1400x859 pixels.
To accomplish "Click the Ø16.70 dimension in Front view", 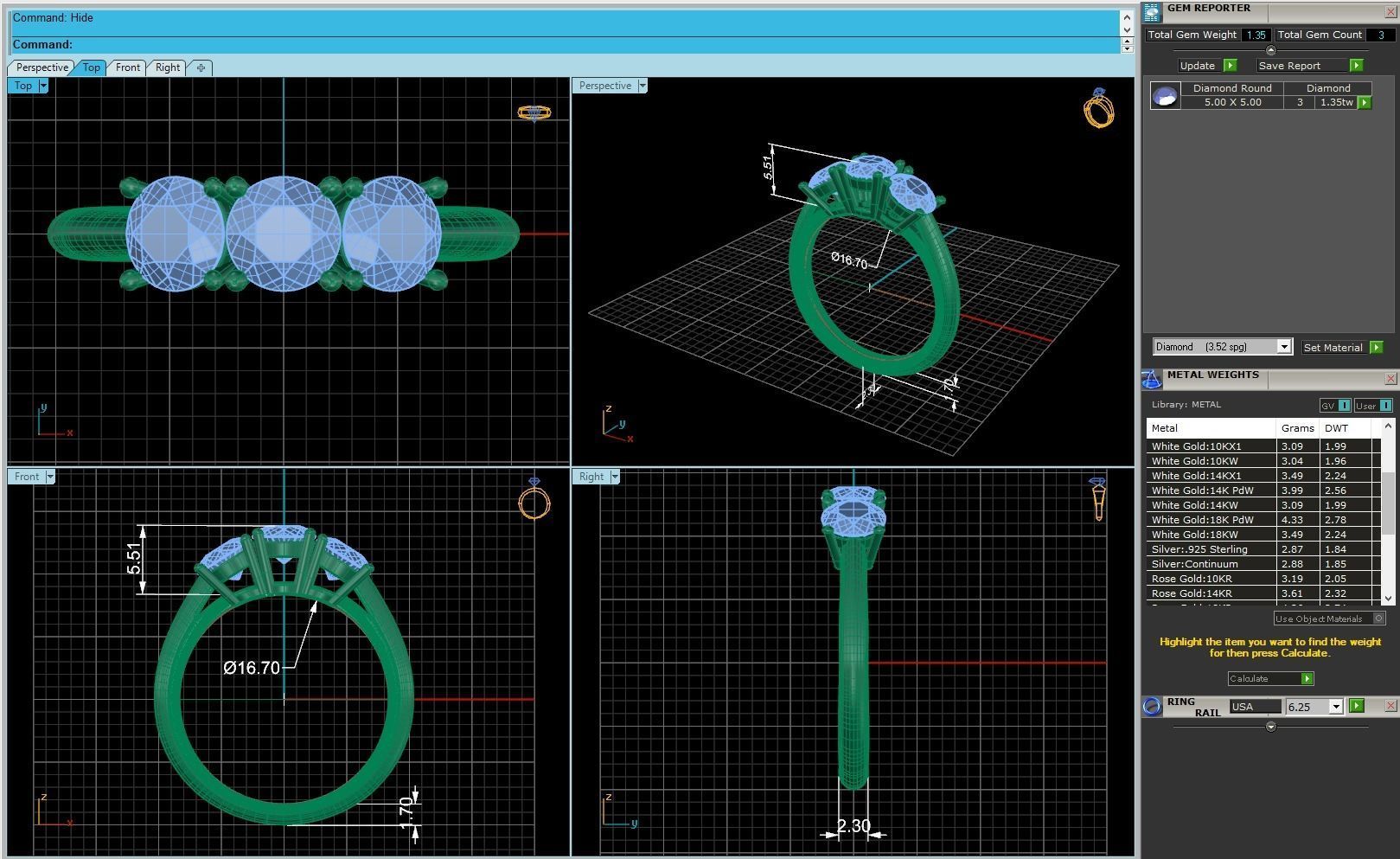I will coord(252,668).
